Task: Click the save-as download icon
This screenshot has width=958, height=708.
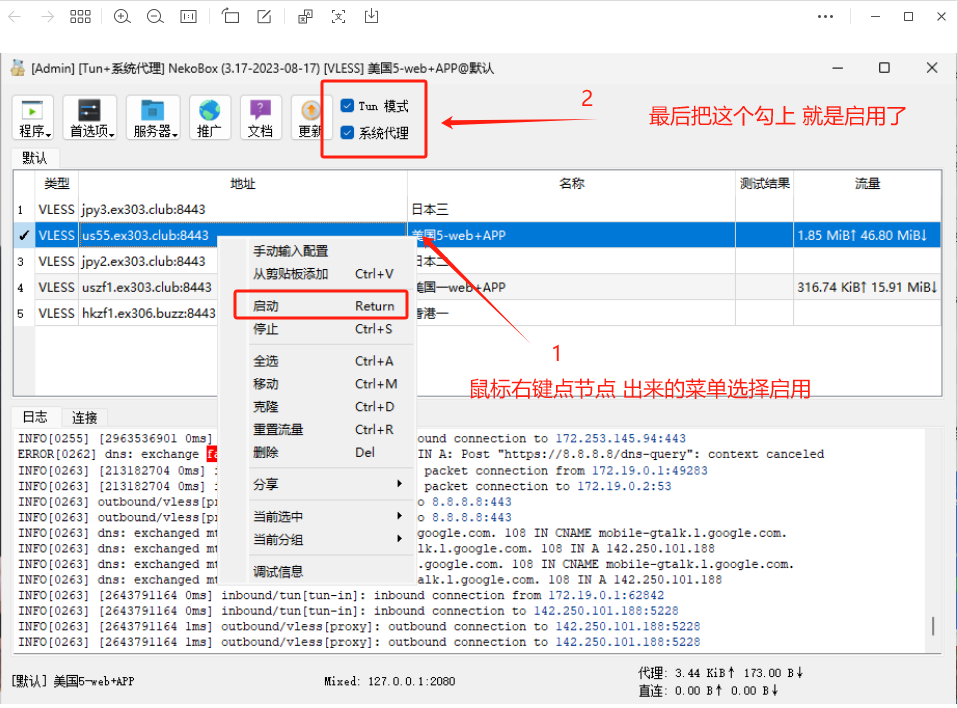Action: coord(372,16)
